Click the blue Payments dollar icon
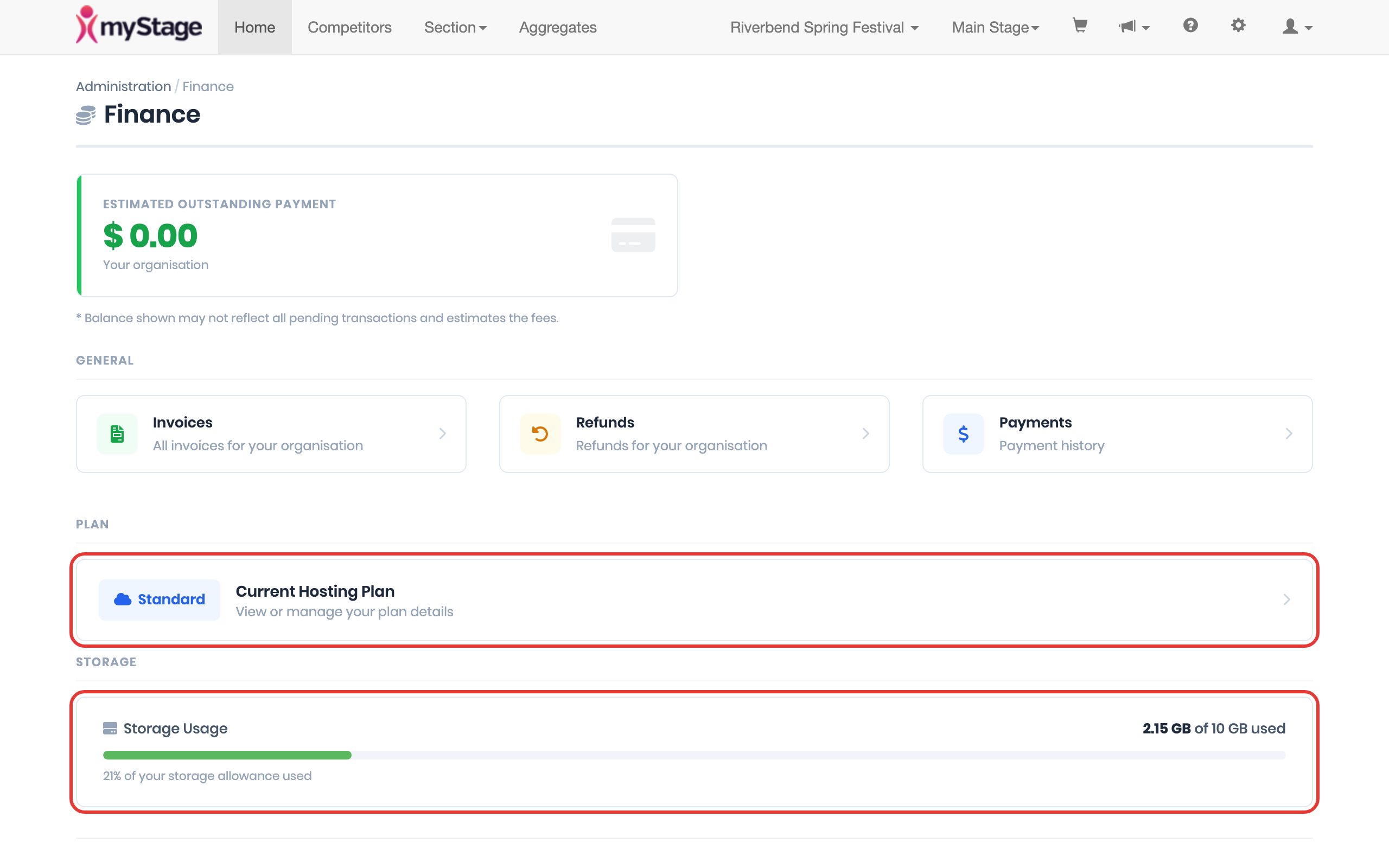1389x868 pixels. tap(963, 433)
